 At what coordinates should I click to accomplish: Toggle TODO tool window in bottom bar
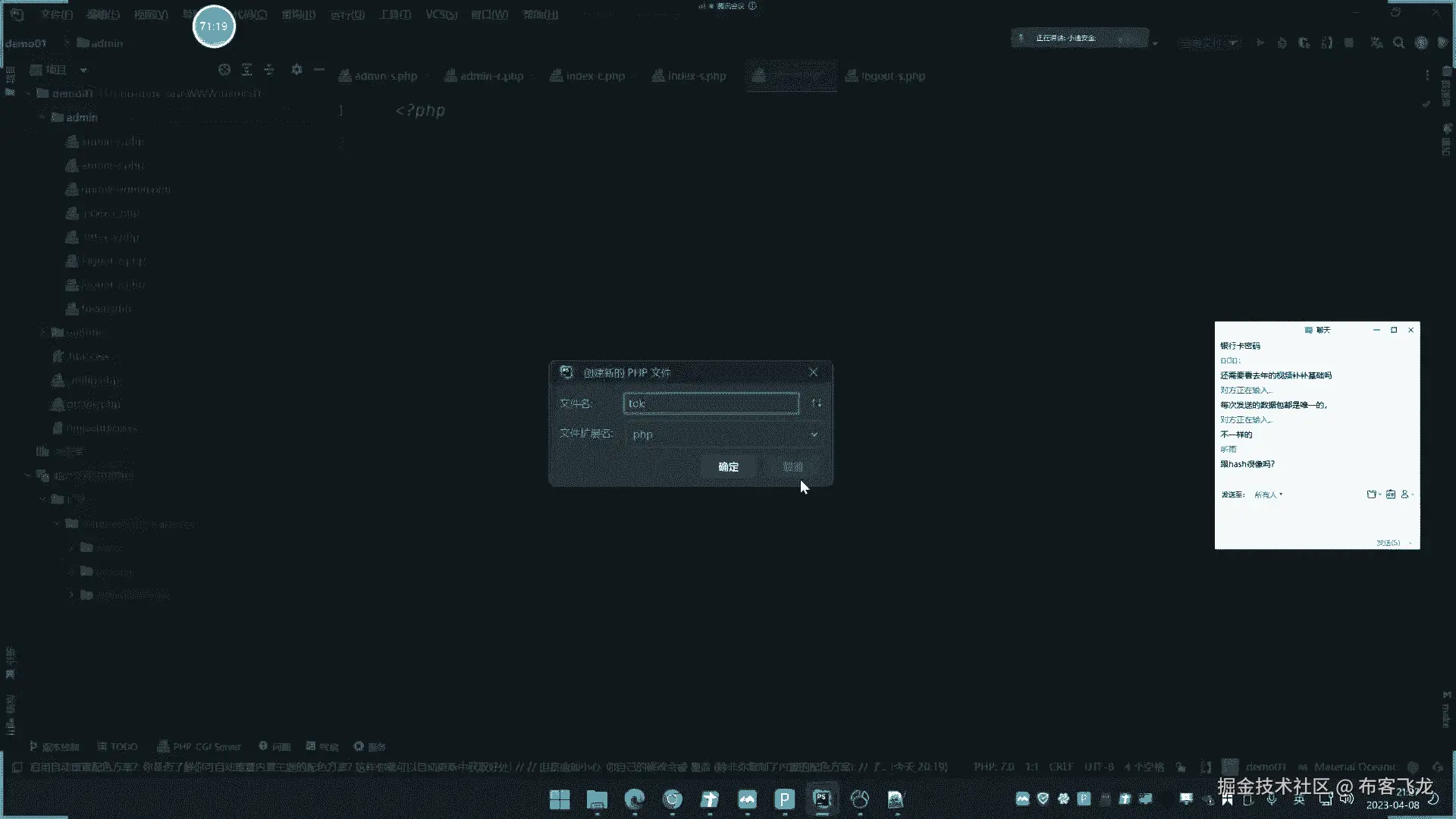pos(118,746)
